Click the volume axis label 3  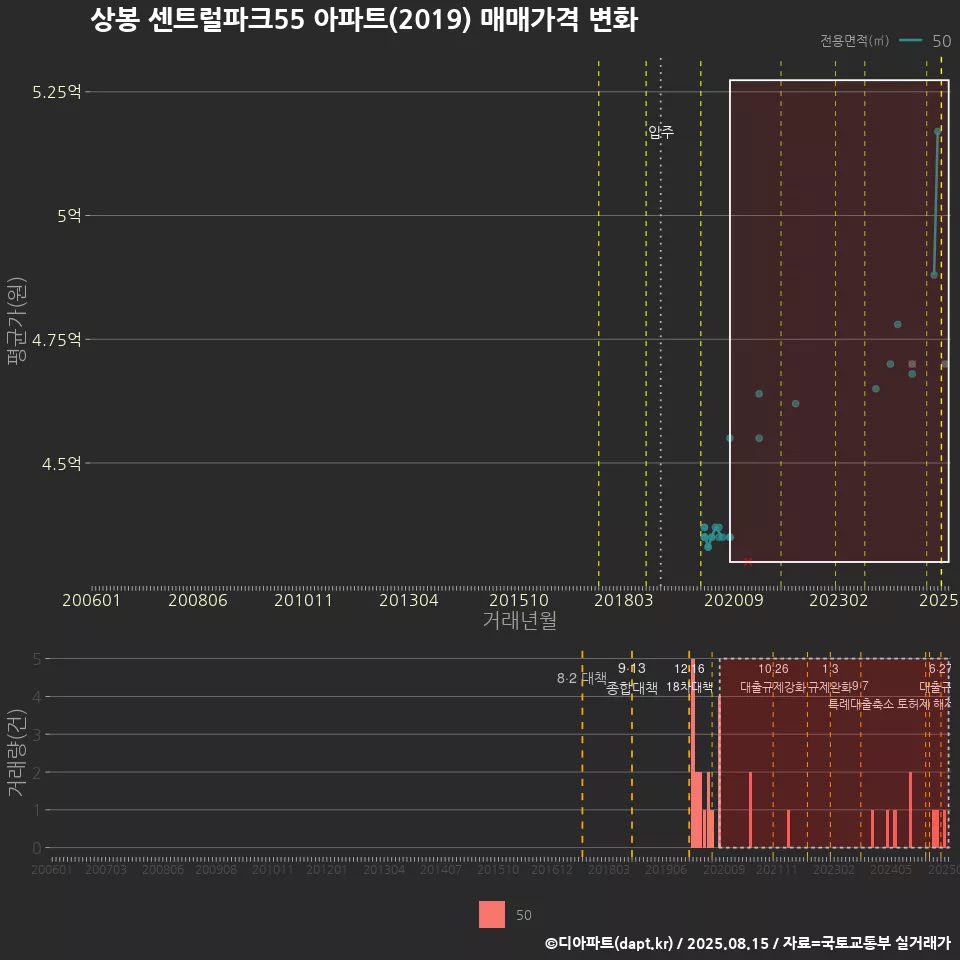[x=37, y=735]
